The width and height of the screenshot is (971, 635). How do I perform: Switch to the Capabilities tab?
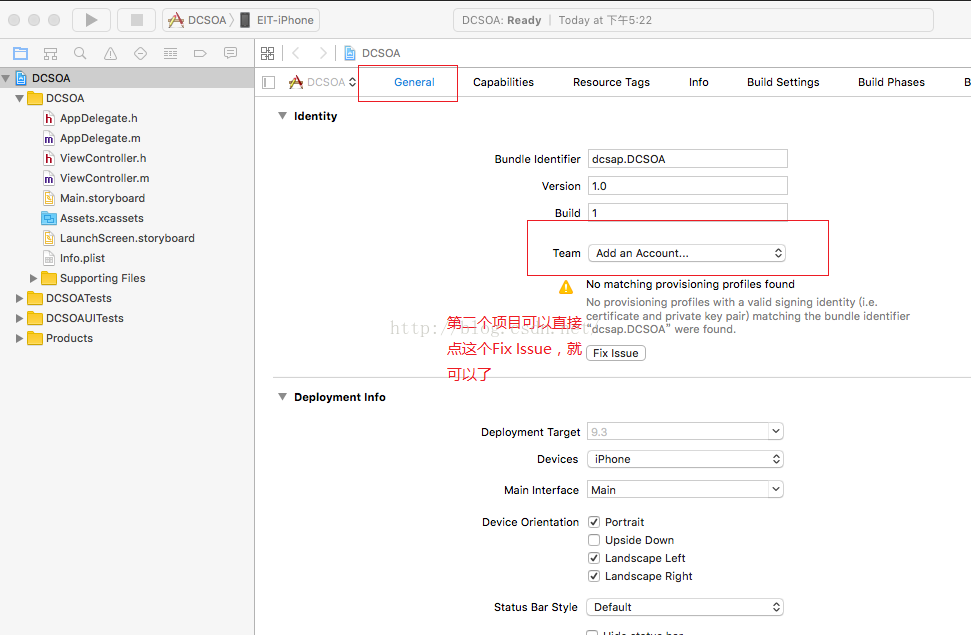coord(503,82)
